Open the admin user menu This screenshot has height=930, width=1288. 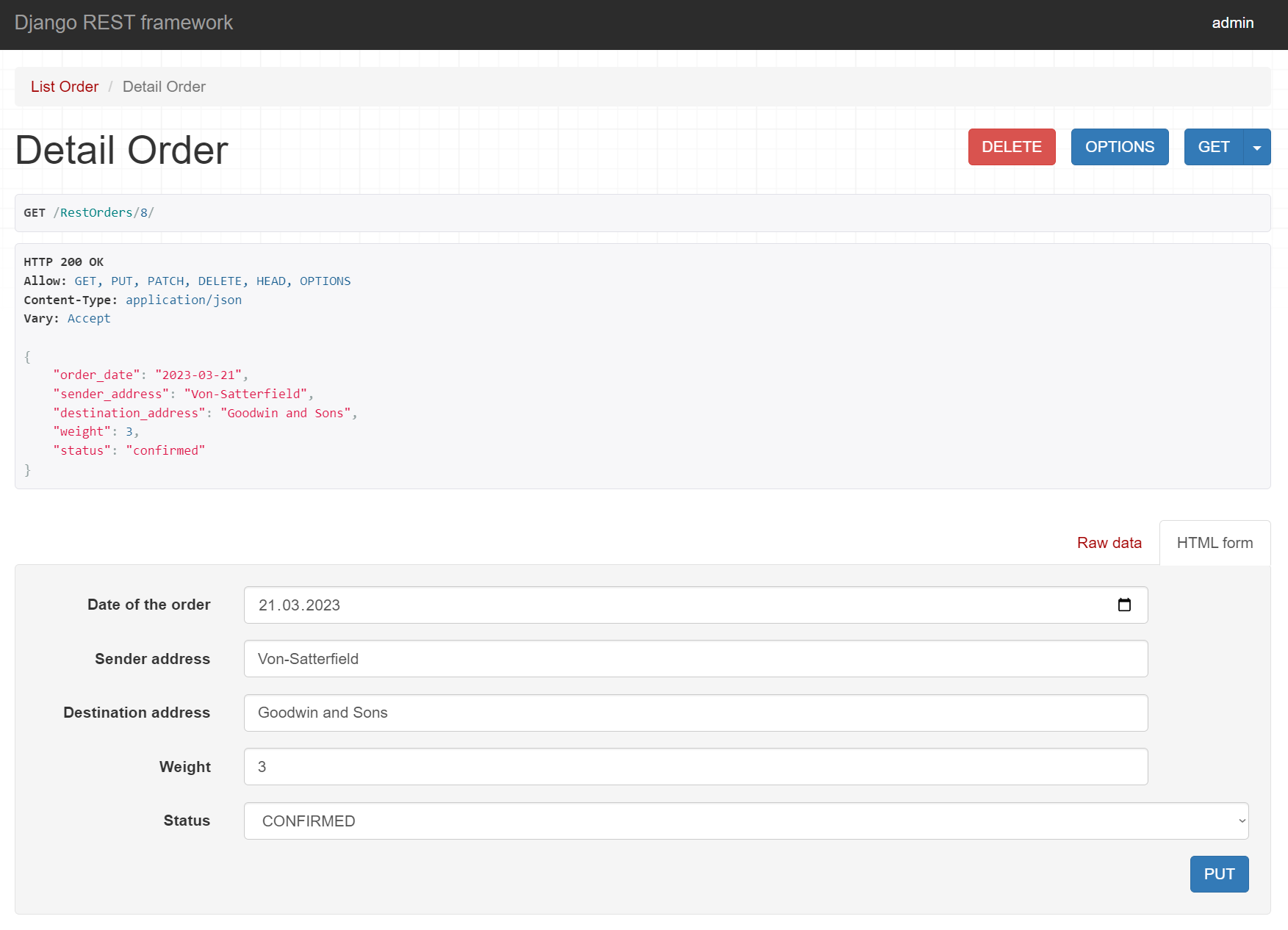(1232, 23)
